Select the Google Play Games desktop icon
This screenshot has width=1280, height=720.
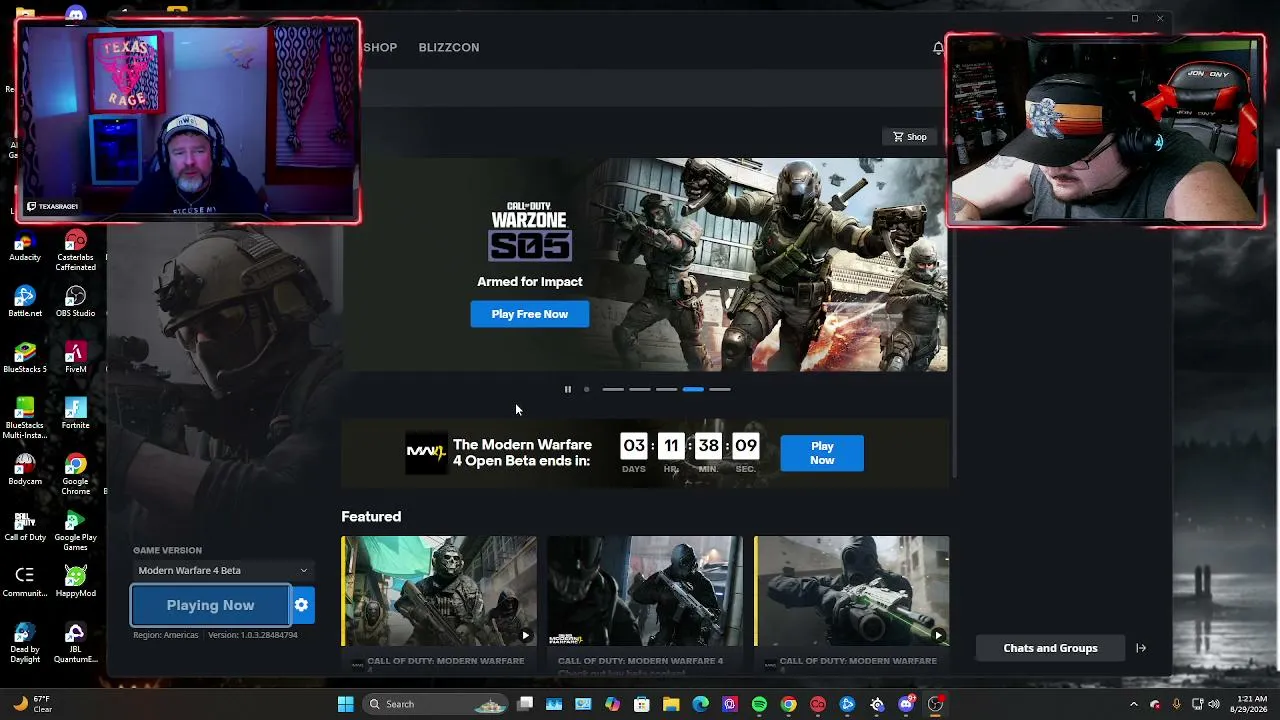pyautogui.click(x=75, y=530)
